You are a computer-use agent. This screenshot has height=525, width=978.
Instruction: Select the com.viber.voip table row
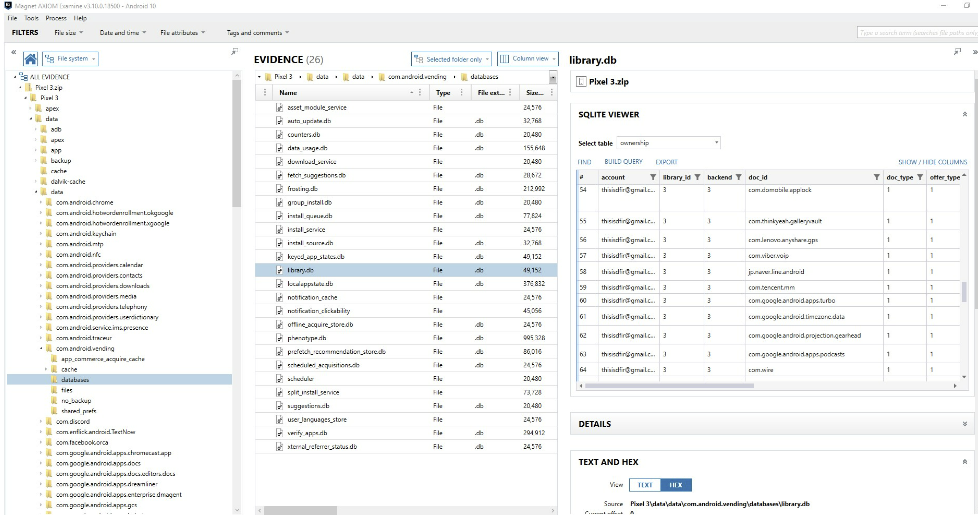tap(768, 256)
